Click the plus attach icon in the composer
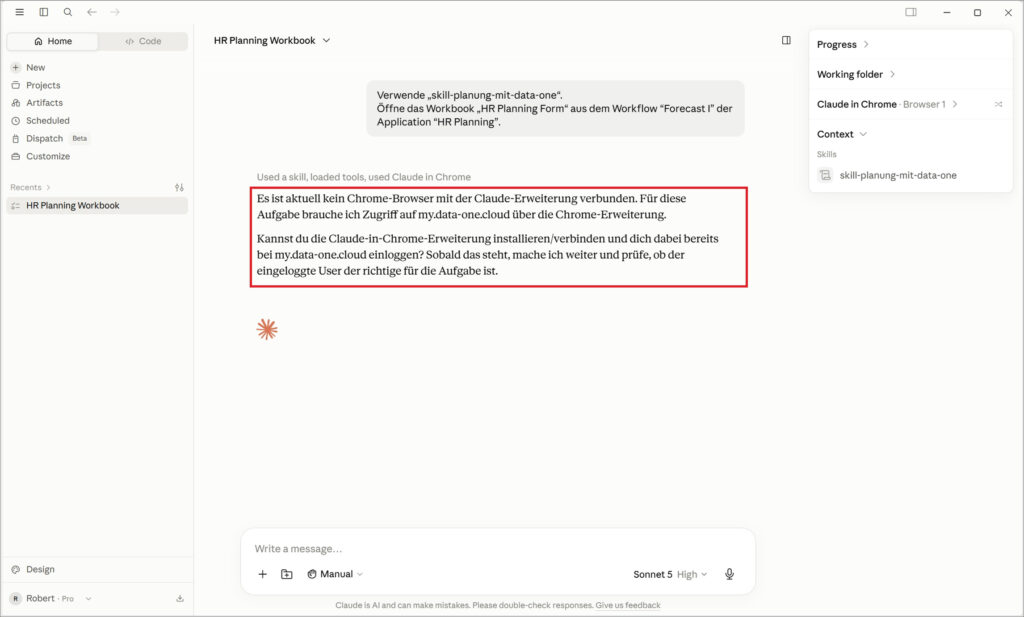This screenshot has height=617, width=1024. point(263,574)
